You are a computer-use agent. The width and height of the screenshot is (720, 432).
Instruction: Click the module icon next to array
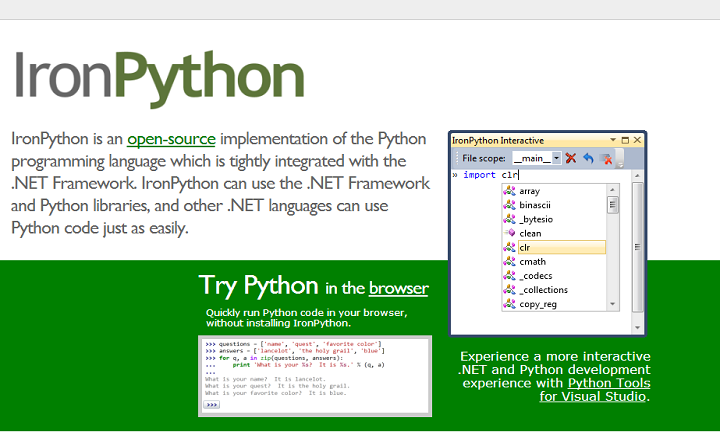click(509, 191)
